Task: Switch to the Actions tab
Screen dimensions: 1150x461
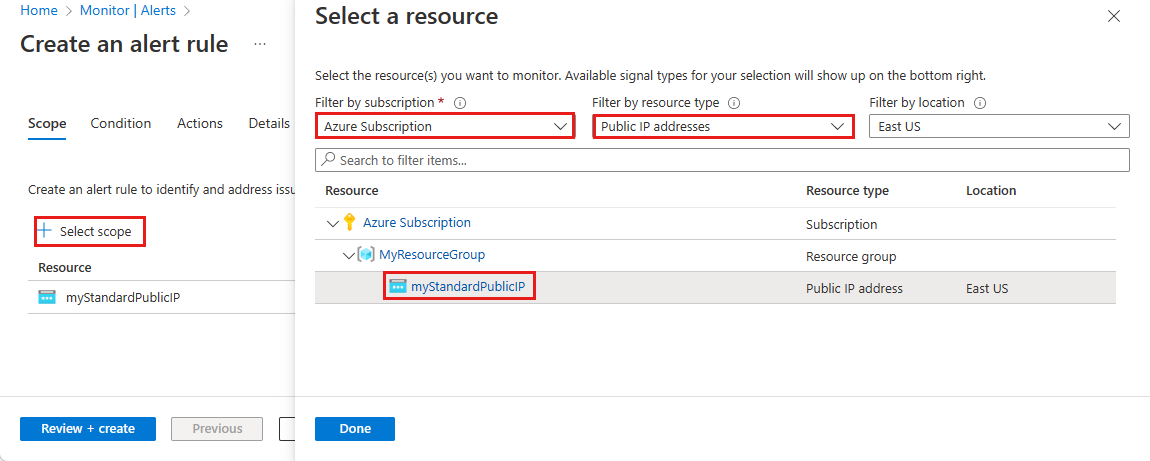Action: (x=200, y=124)
